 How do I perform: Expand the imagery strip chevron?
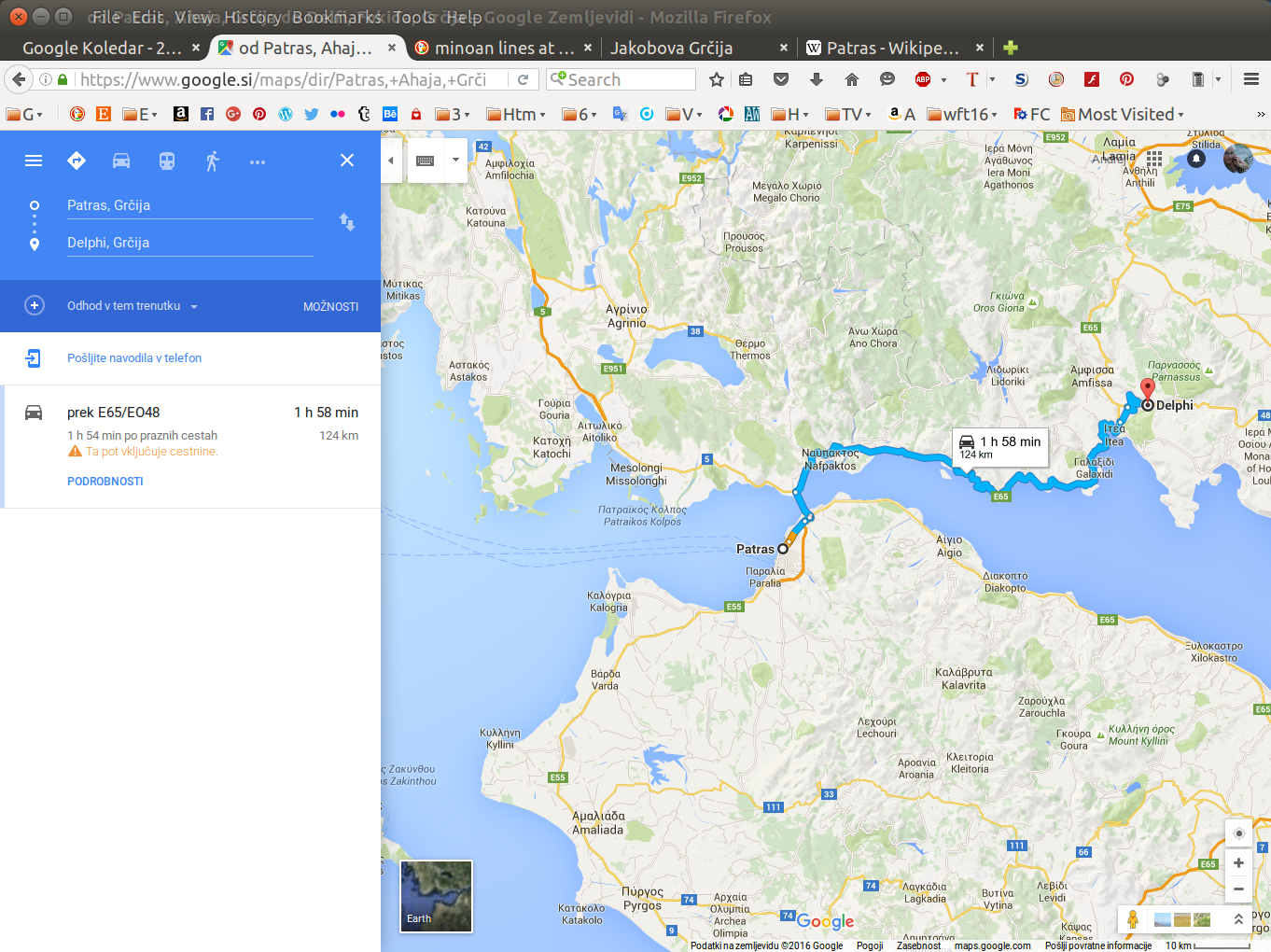click(1238, 919)
